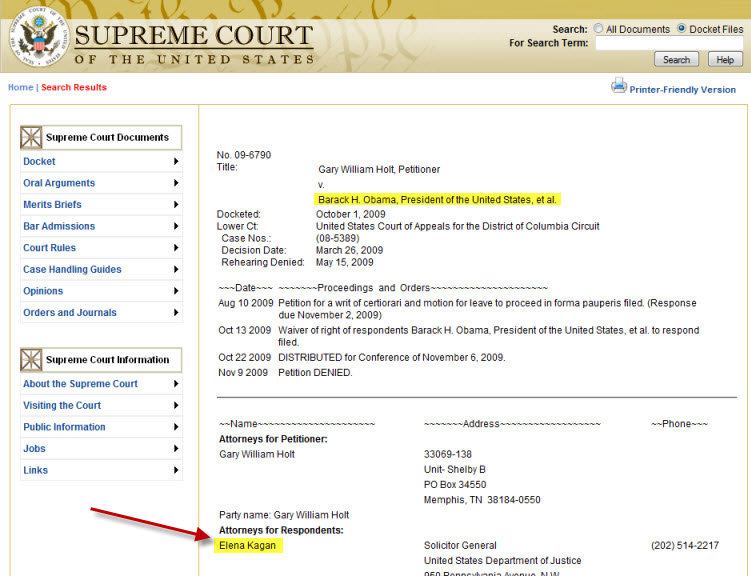Open the Opinions menu item
Image resolution: width=751 pixels, height=576 pixels.
click(43, 291)
